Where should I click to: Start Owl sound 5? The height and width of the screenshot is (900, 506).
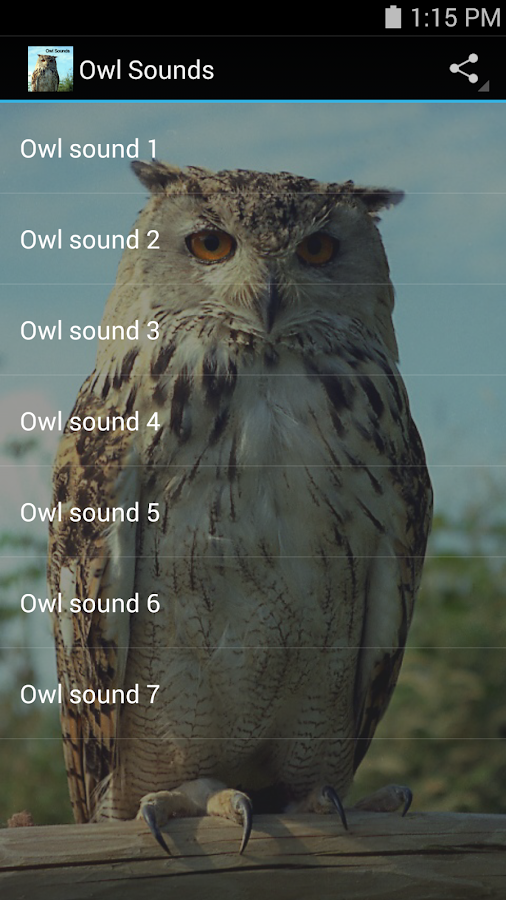click(253, 511)
